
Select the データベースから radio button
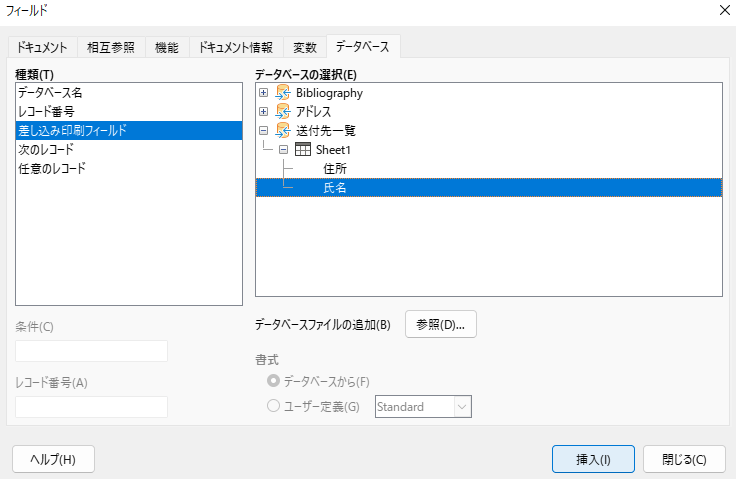click(273, 381)
